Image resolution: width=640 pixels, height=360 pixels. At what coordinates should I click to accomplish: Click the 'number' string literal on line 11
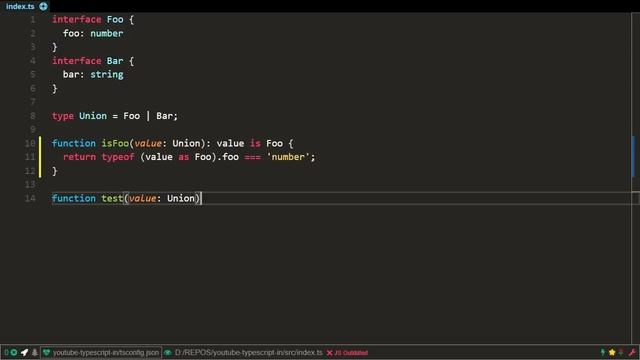288,157
